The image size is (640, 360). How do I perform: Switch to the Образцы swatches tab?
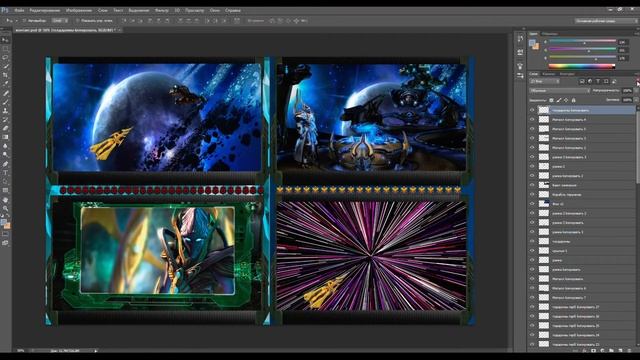point(550,34)
